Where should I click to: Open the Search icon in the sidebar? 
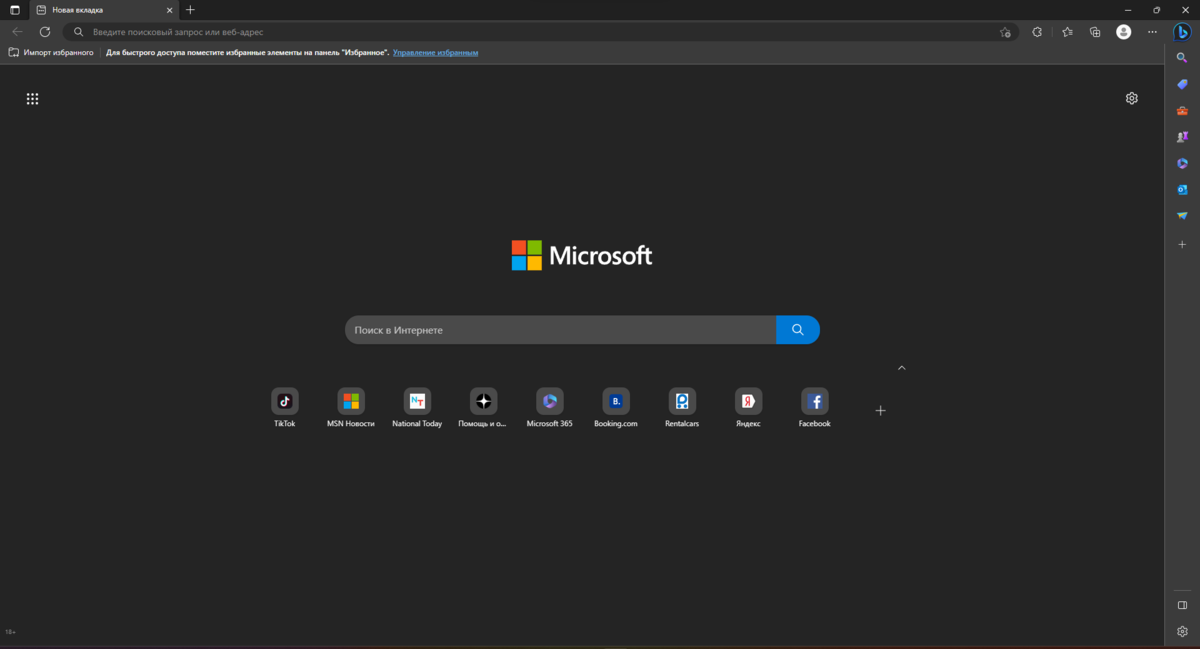(1181, 58)
